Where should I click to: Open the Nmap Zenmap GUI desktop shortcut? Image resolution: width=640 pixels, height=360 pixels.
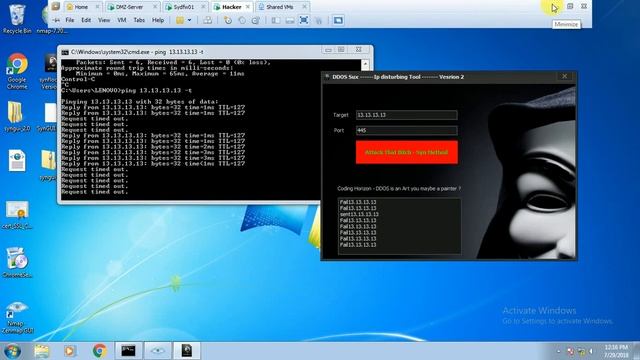coord(17,318)
